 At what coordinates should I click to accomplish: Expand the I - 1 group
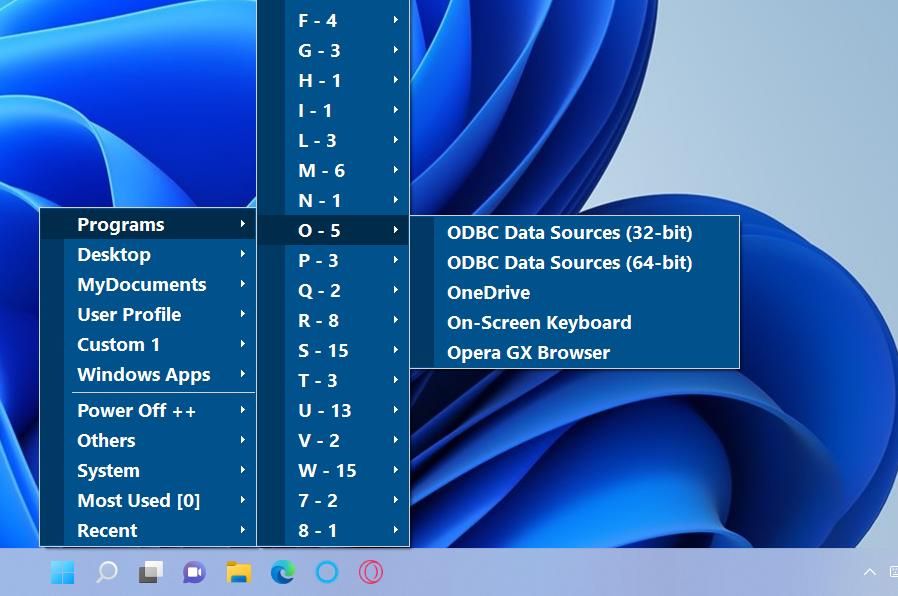tap(333, 110)
